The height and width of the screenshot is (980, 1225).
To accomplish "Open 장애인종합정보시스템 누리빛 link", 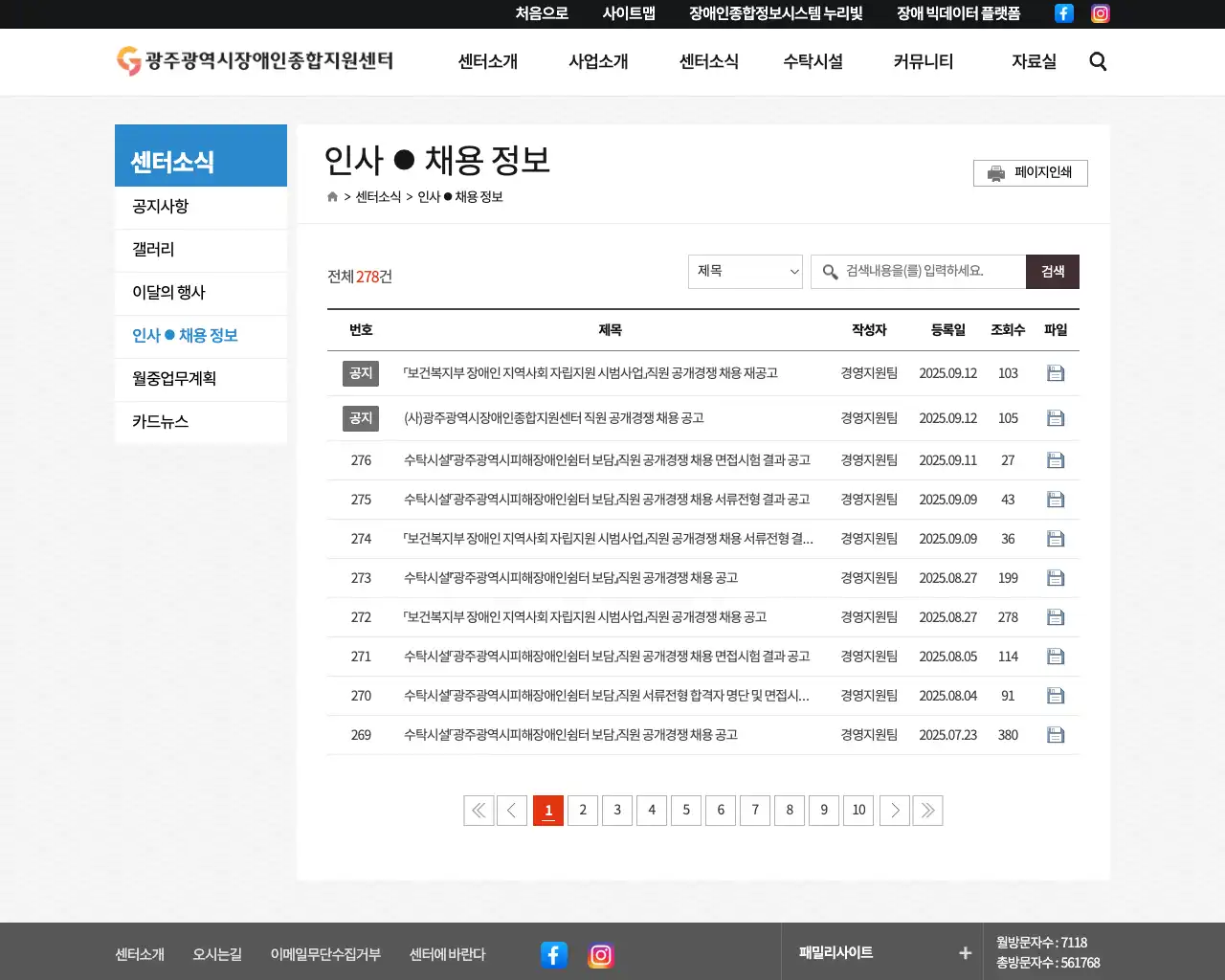I will [776, 13].
